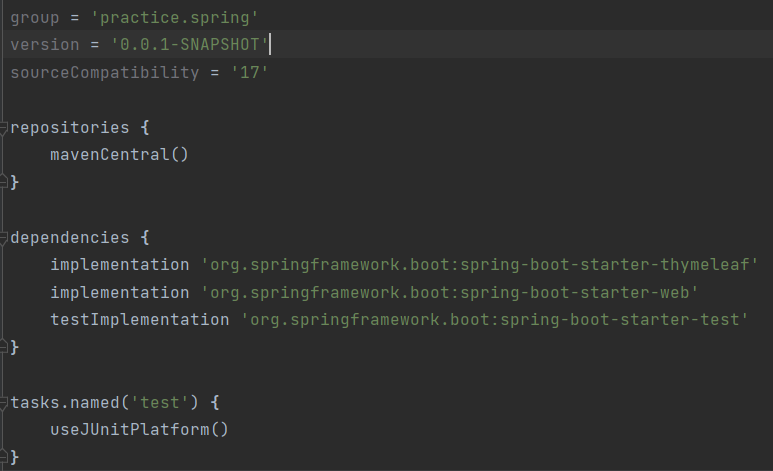The width and height of the screenshot is (773, 471).
Task: Click fold end marker after mavenCentral block
Action: coord(3,182)
